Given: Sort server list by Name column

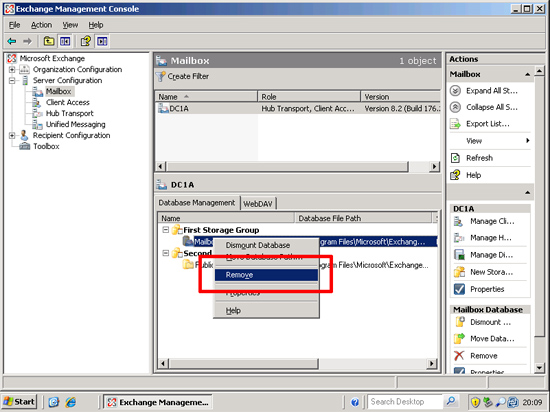Looking at the screenshot, I should coord(206,97).
